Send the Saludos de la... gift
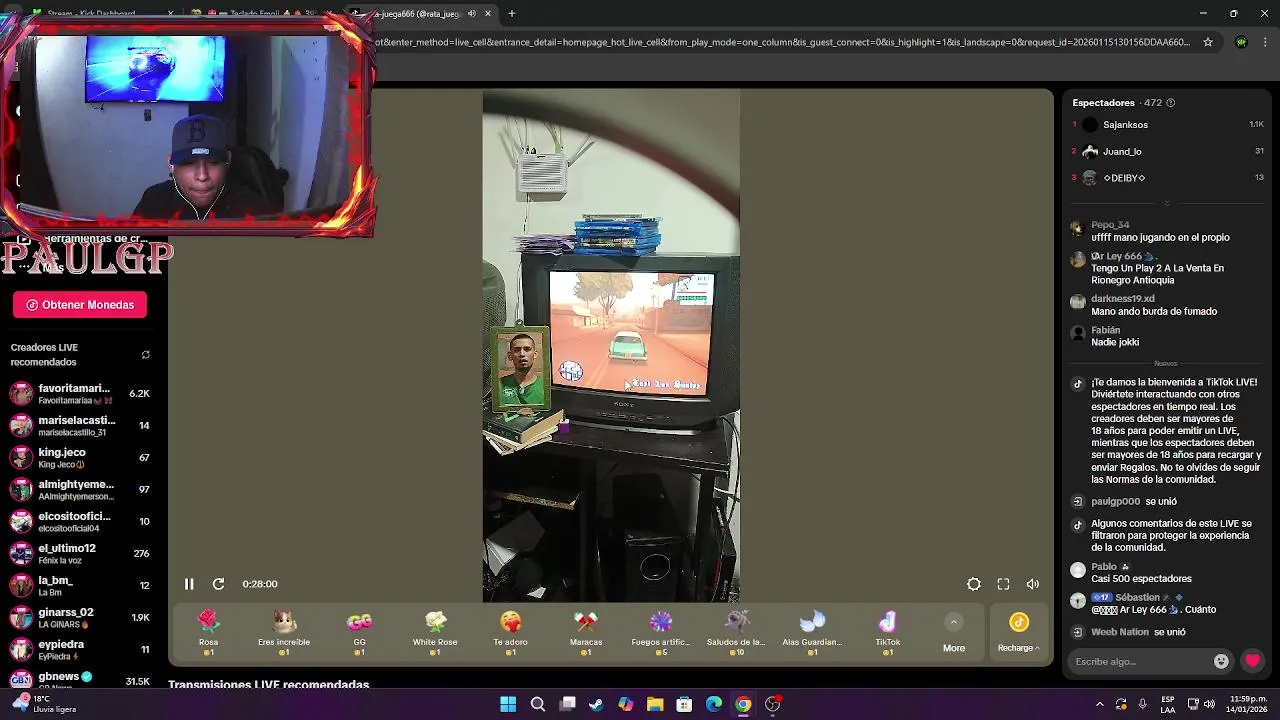This screenshot has width=1280, height=720. point(736,633)
